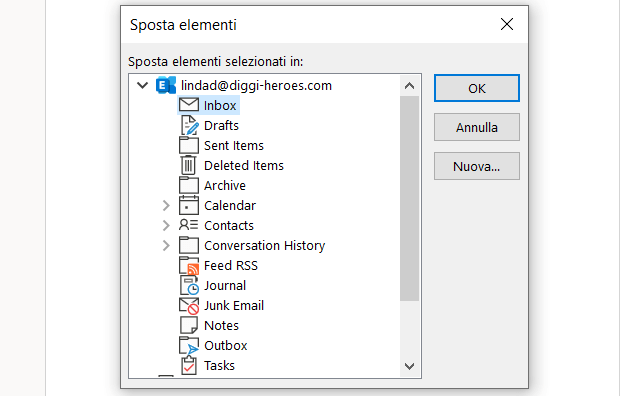Click the Contacts person icon
The width and height of the screenshot is (639, 396).
188,225
